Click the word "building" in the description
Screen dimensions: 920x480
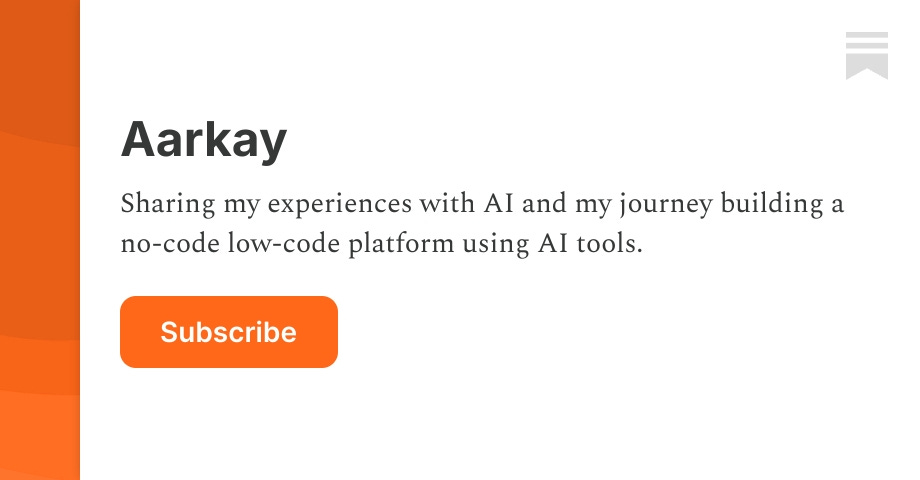click(x=772, y=204)
